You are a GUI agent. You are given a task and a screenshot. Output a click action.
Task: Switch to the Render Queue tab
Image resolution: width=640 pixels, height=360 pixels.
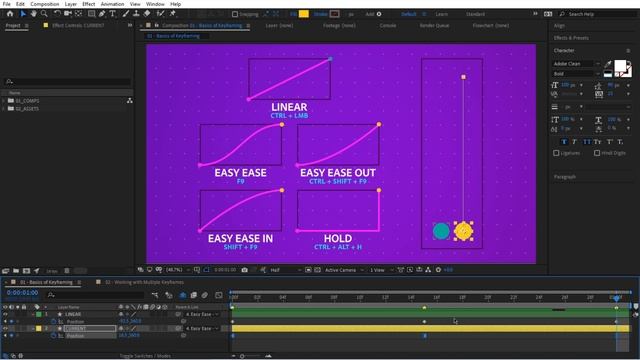tap(434, 25)
